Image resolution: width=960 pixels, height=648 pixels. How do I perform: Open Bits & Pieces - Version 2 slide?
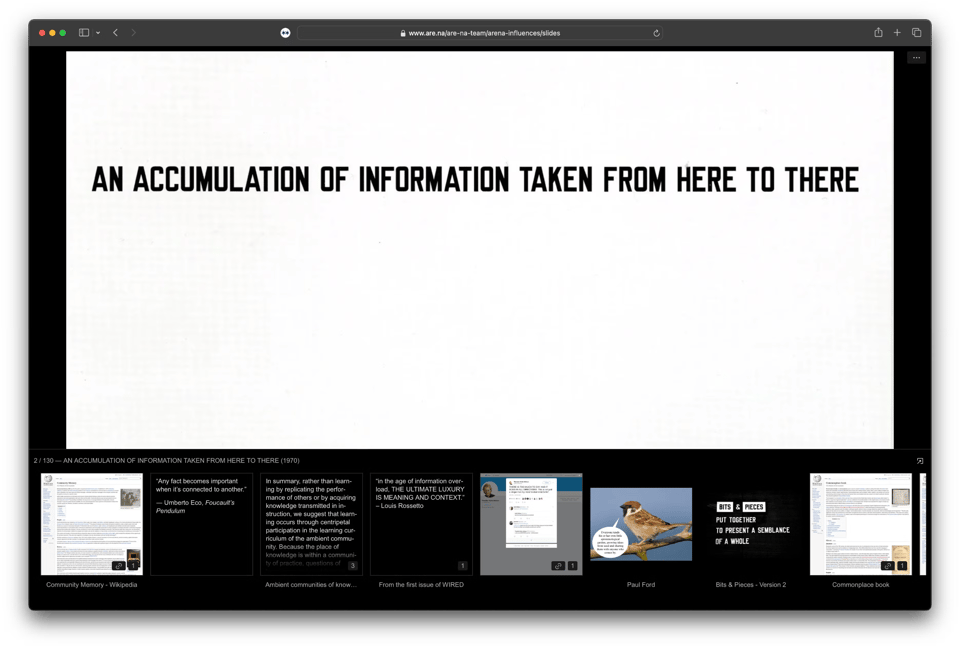point(751,524)
